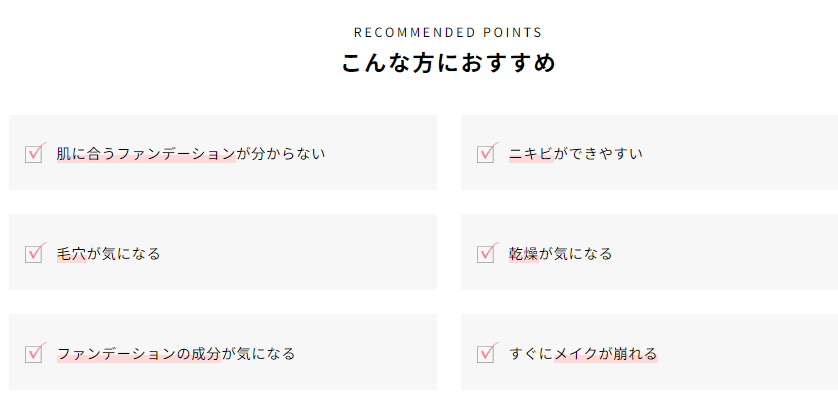Check the box next to 毛穴が気になる

coord(35,253)
